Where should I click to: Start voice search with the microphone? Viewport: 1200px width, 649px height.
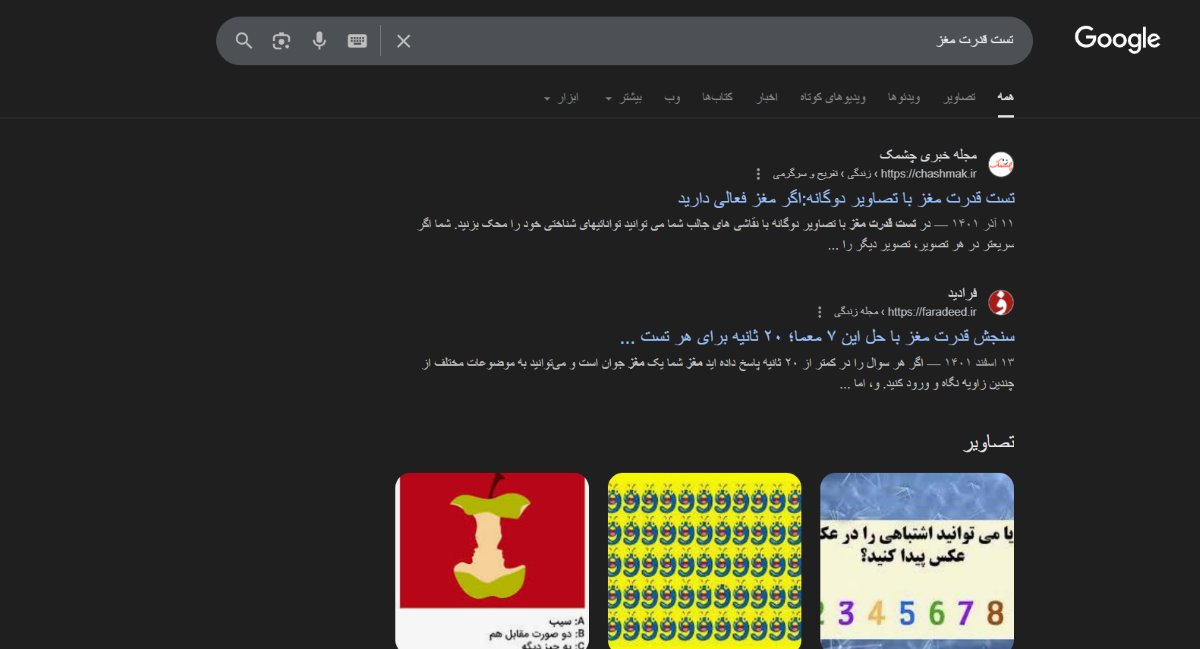(x=319, y=41)
